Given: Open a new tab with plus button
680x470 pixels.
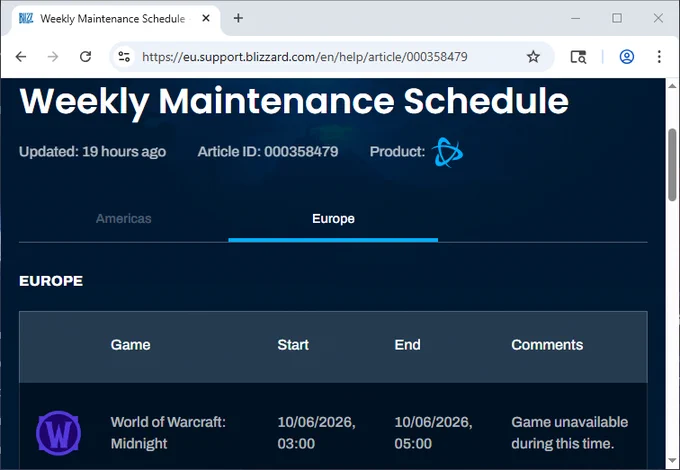Looking at the screenshot, I should click(x=238, y=18).
